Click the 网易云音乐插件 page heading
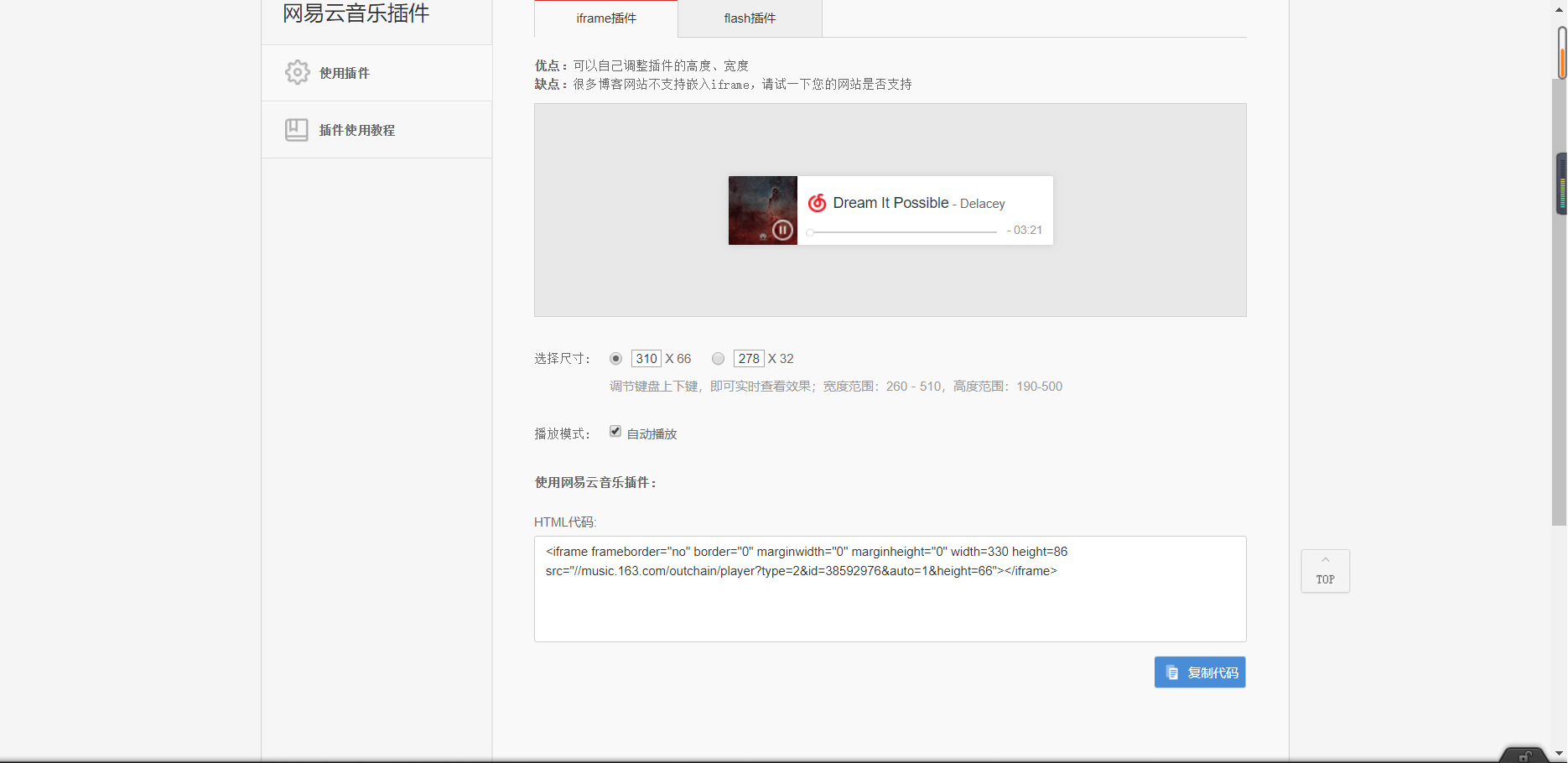 pos(356,13)
